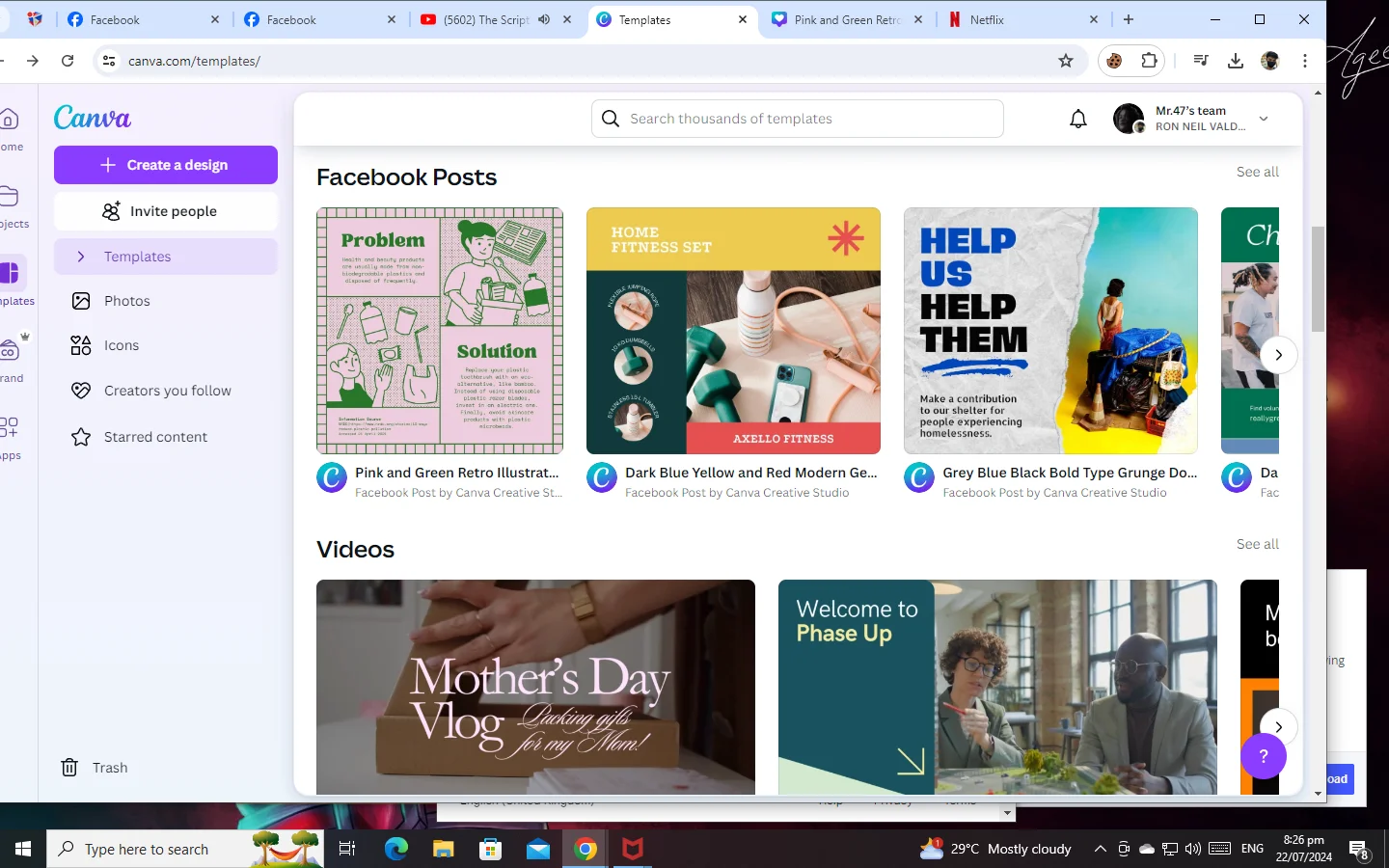Viewport: 1389px width, 868px height.
Task: Switch to the Netflix tab
Action: tap(1022, 19)
